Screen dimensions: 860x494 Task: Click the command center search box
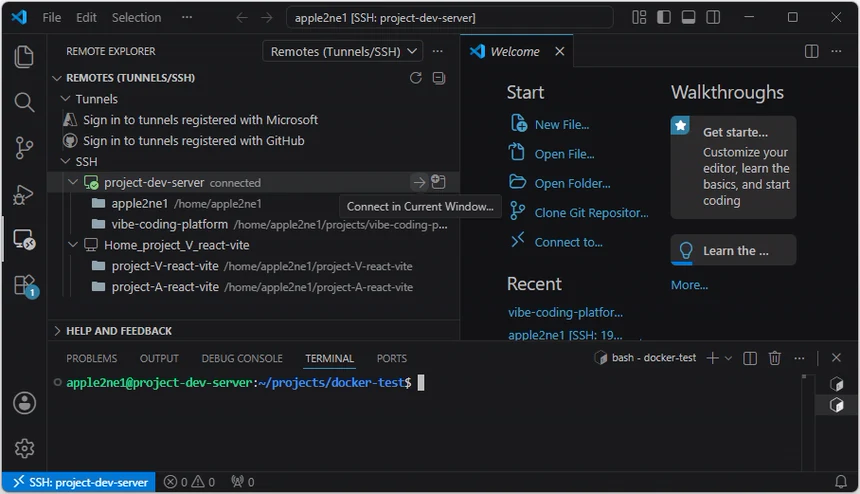click(x=450, y=18)
